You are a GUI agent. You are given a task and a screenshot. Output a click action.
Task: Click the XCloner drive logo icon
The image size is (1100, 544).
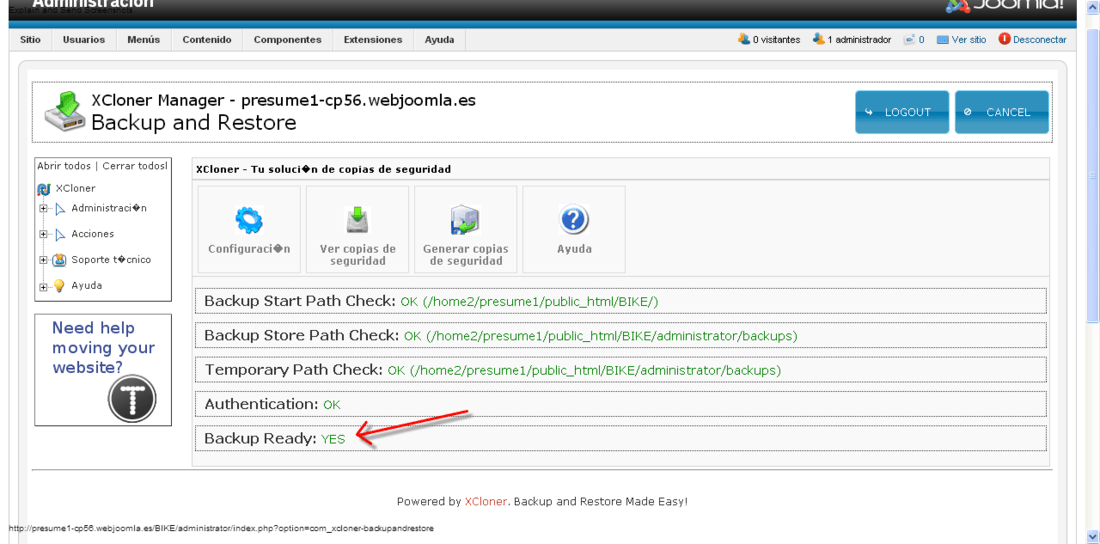pos(65,111)
